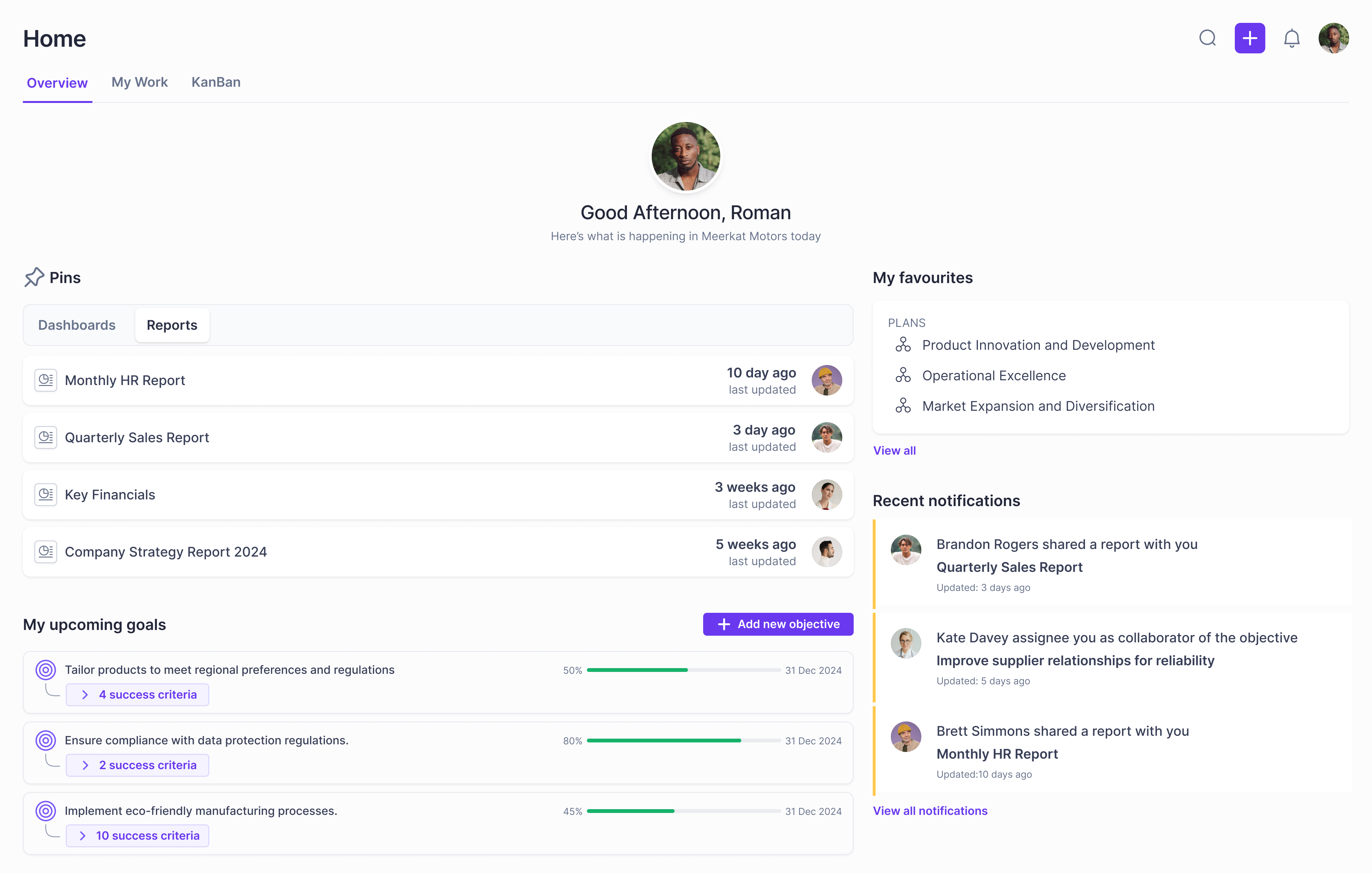
Task: Open the KanBan tab
Action: tap(216, 82)
